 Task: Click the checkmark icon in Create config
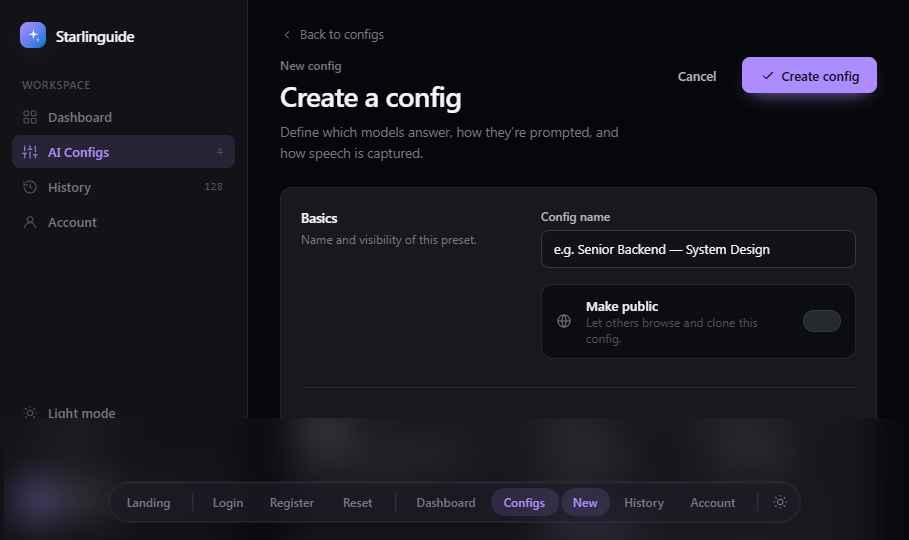pos(768,75)
